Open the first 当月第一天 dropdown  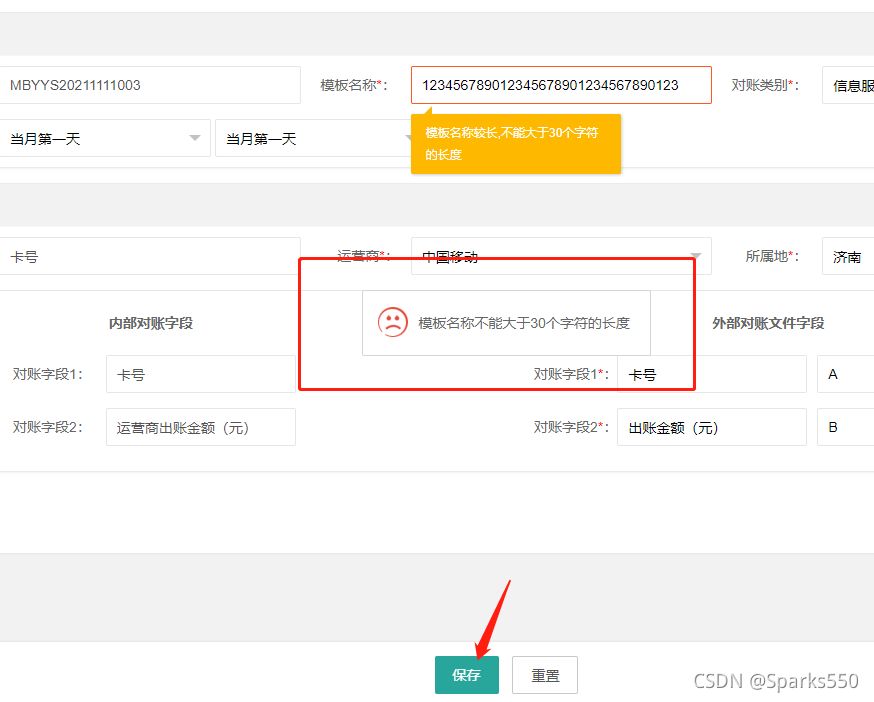coord(105,138)
